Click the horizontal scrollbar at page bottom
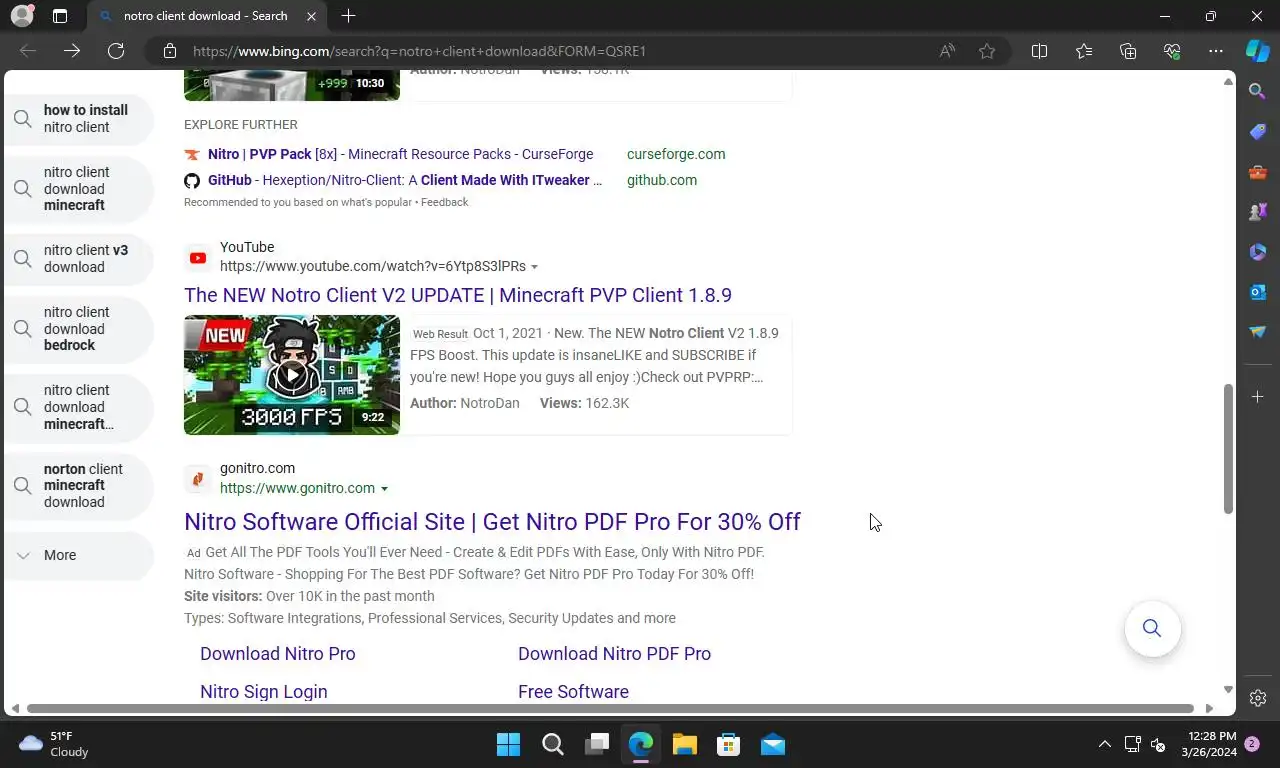Image resolution: width=1280 pixels, height=768 pixels. 610,708
